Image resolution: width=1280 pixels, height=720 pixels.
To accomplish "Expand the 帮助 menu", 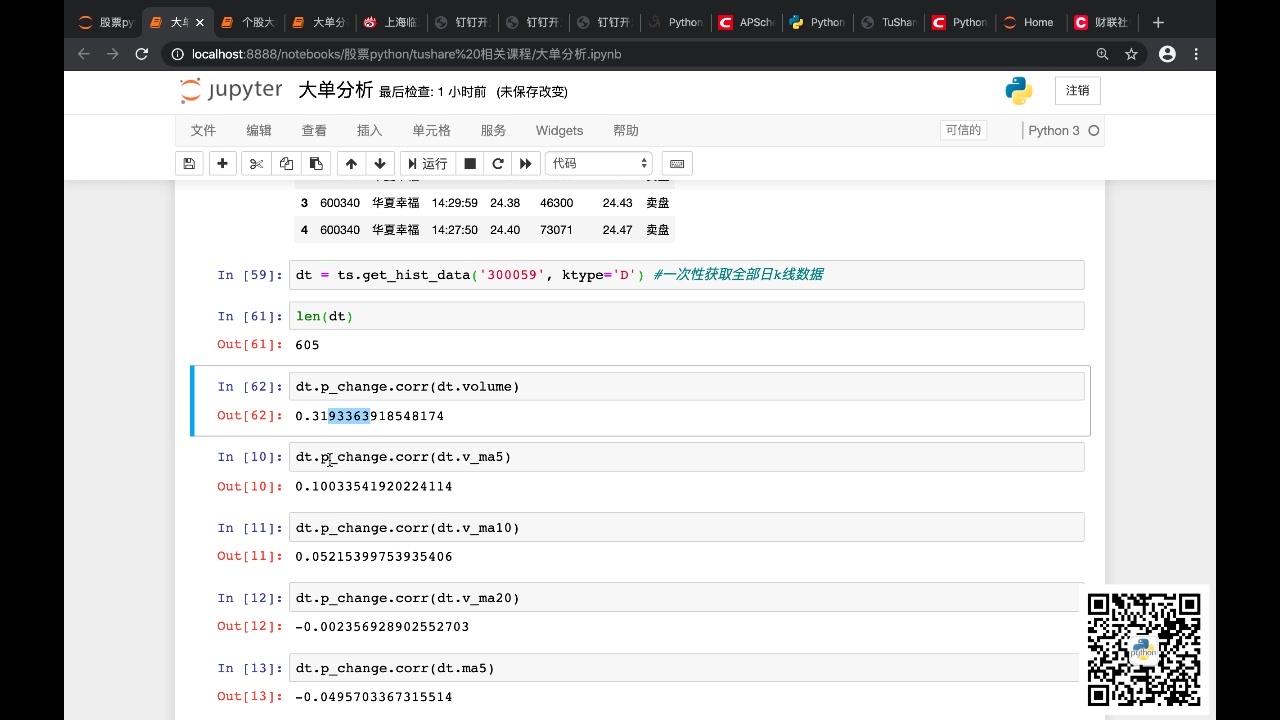I will 625,130.
